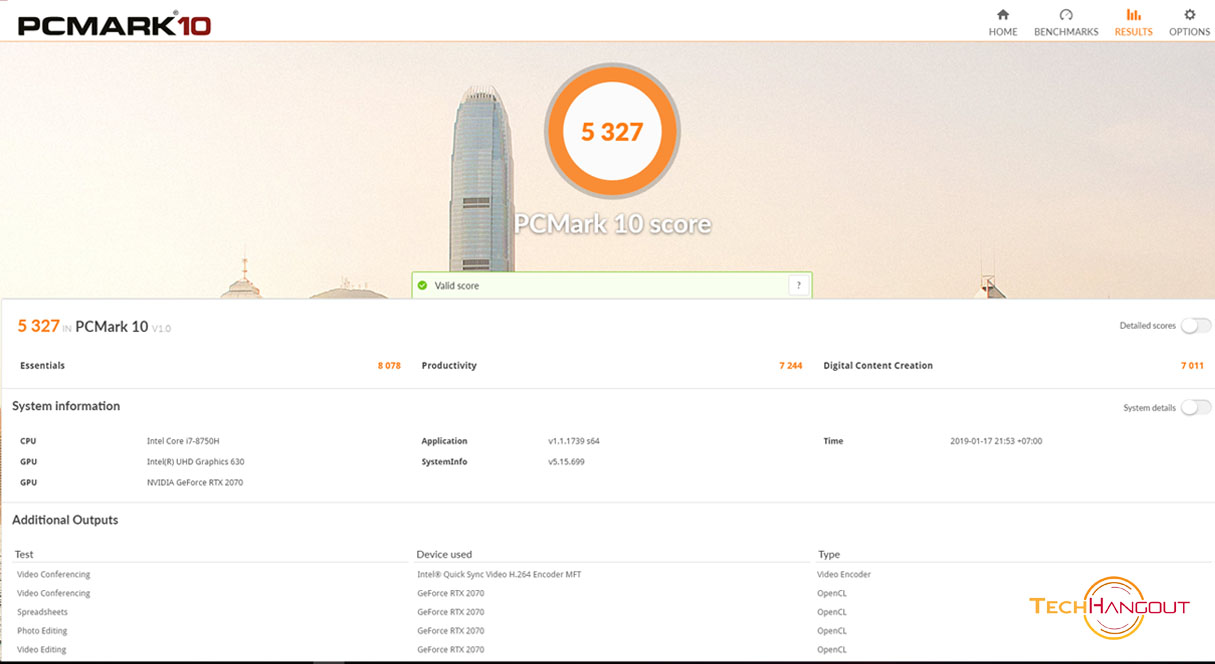1215x664 pixels.
Task: Click Digital Content Creation score 7 011
Action: (x=1193, y=366)
